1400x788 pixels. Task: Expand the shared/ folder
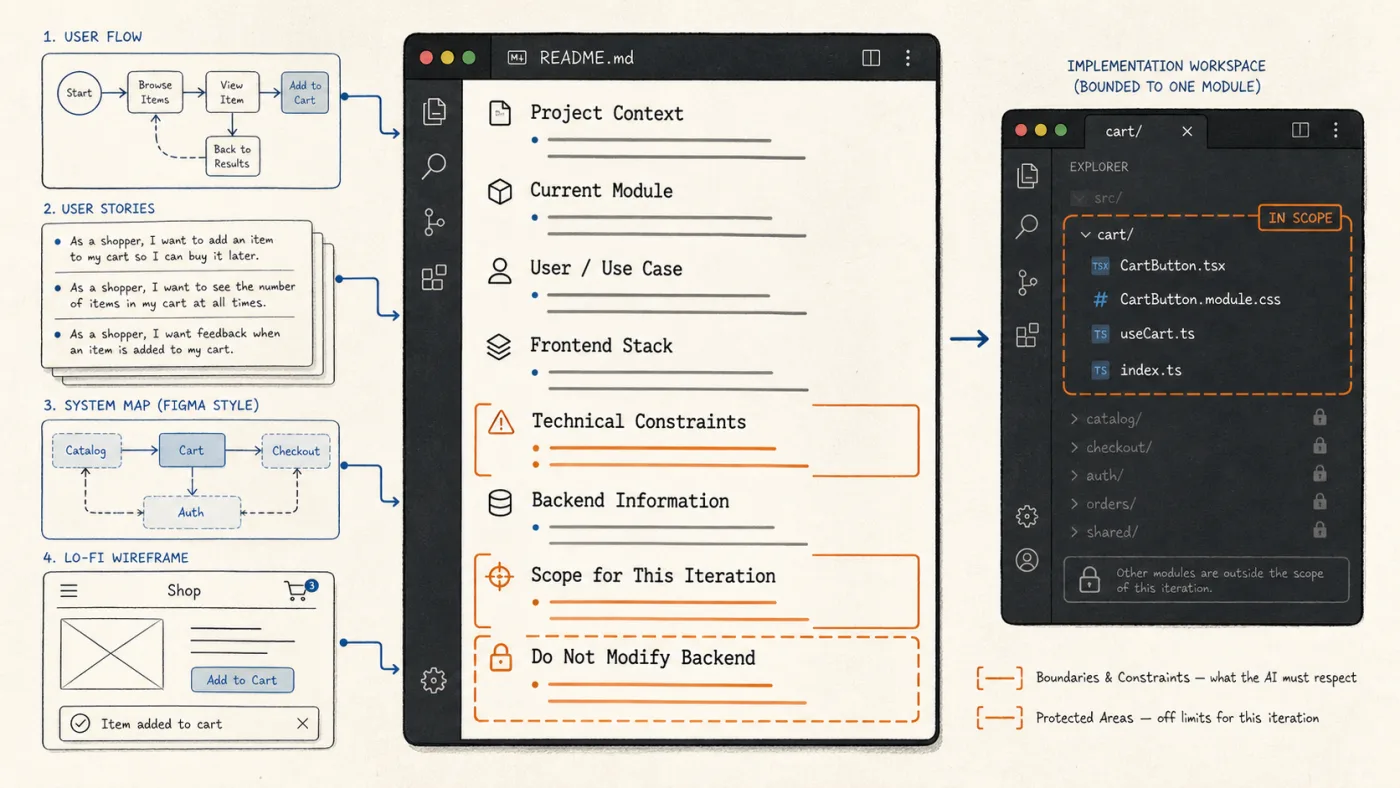(x=1075, y=531)
